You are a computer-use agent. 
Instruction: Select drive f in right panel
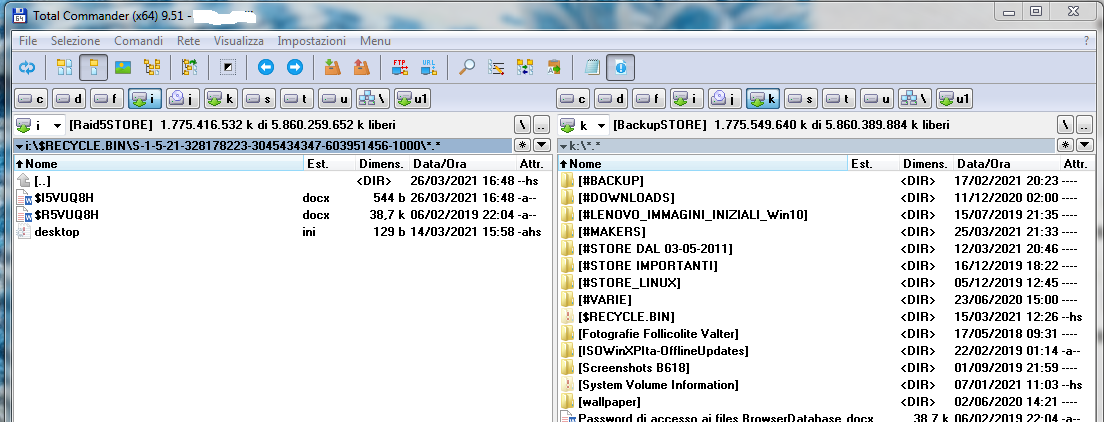(x=649, y=99)
